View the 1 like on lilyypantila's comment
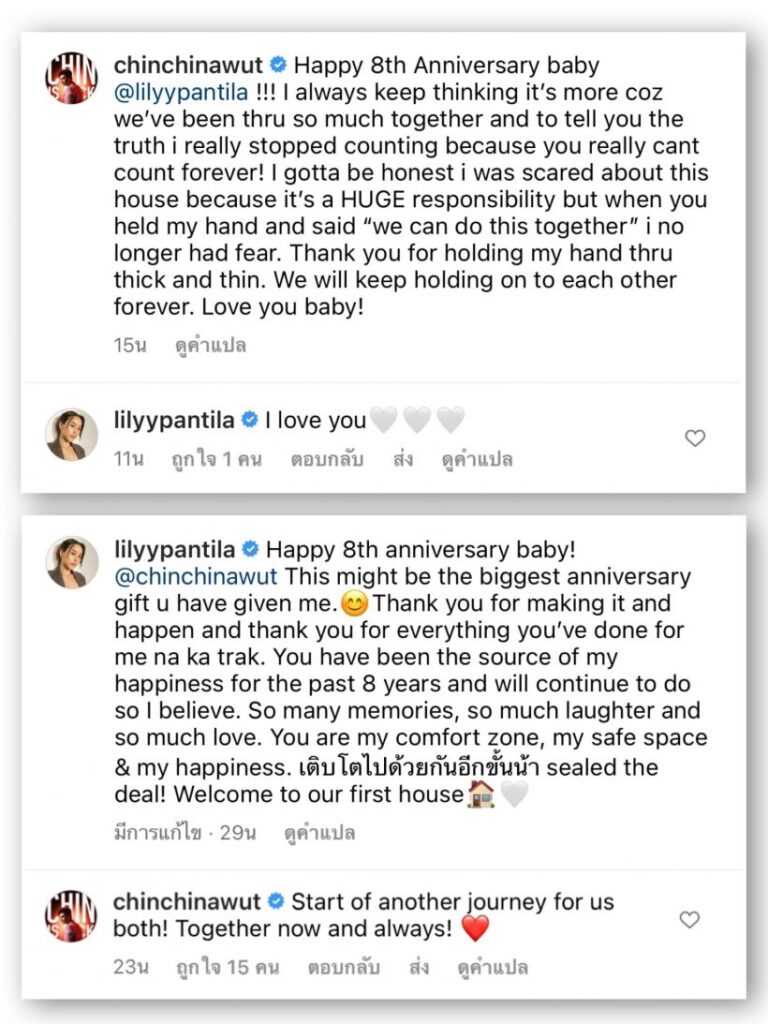The height and width of the screenshot is (1024, 768). point(217,460)
